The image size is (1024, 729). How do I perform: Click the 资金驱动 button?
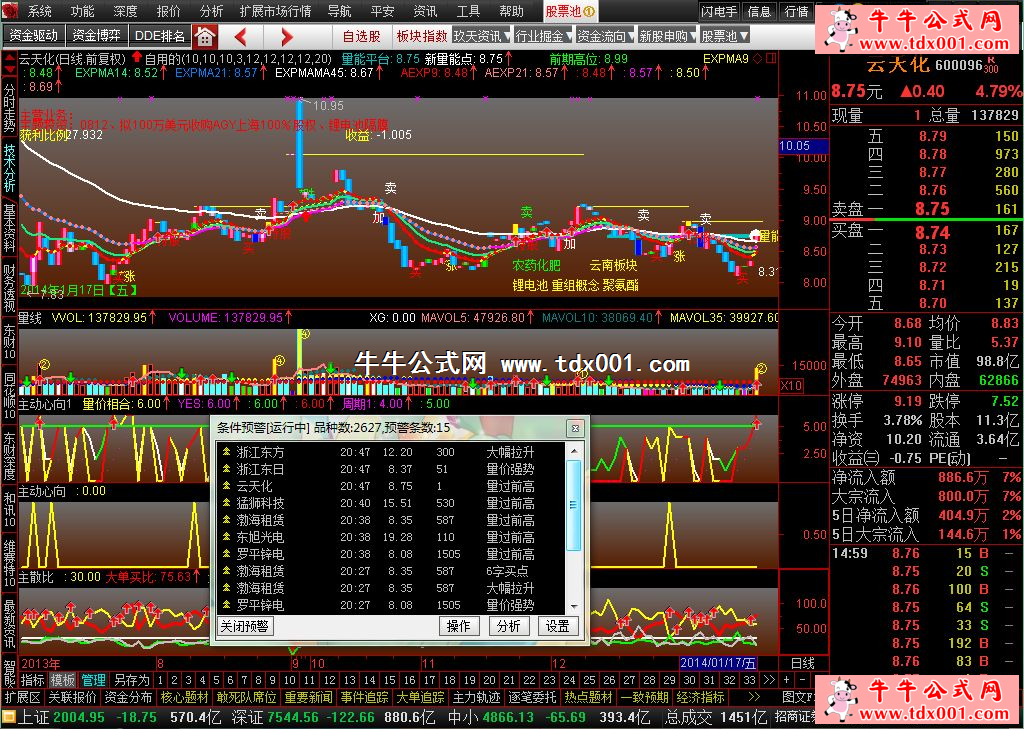coord(34,35)
